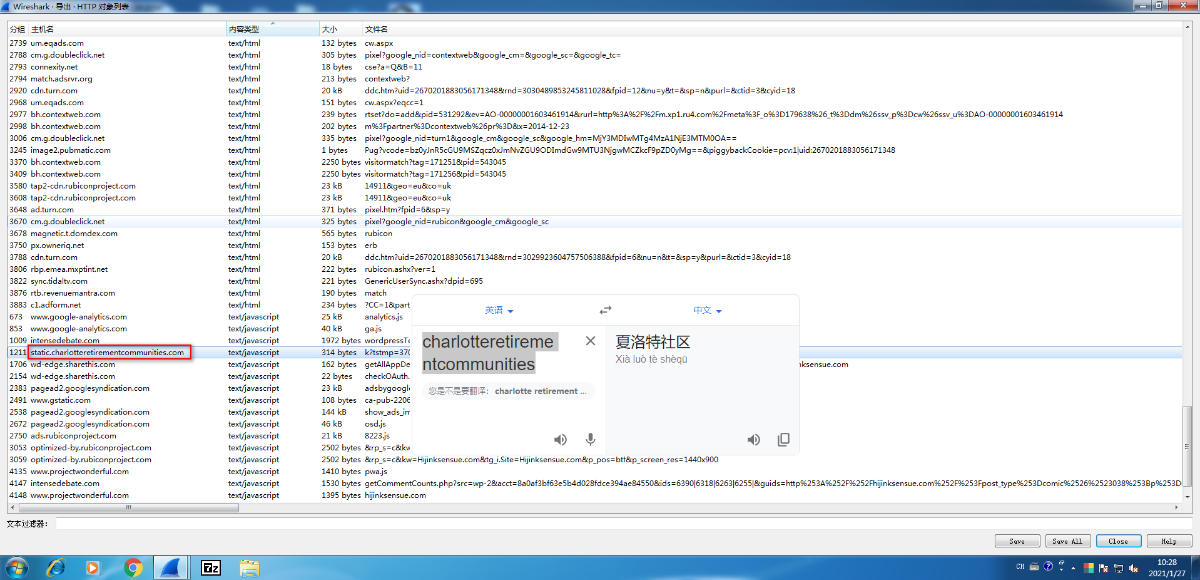Sort the list by 大小 column
The image size is (1200, 580).
(341, 30)
